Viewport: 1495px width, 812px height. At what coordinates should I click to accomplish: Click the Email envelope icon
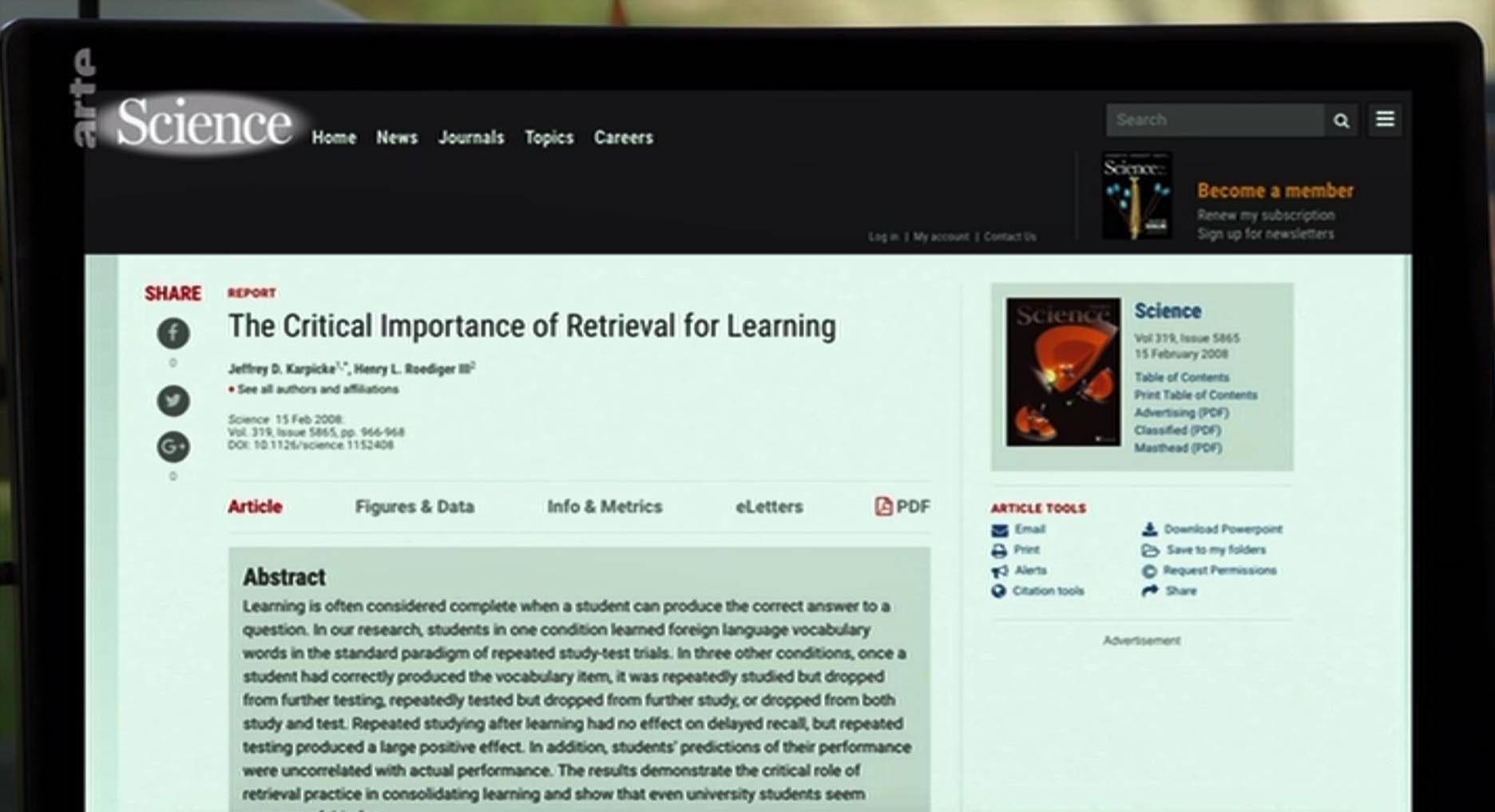999,530
